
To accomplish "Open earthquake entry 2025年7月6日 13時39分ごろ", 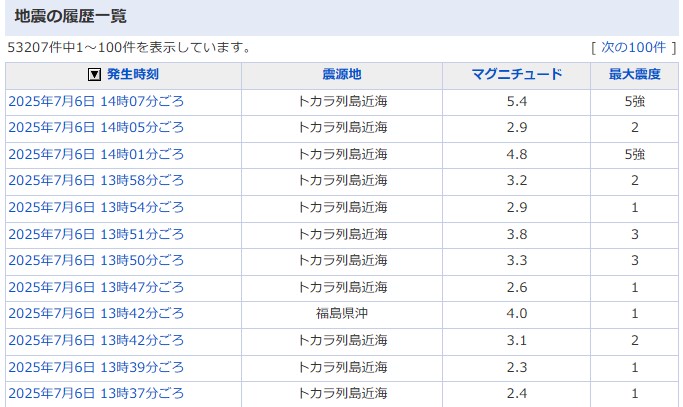I will click(x=96, y=367).
